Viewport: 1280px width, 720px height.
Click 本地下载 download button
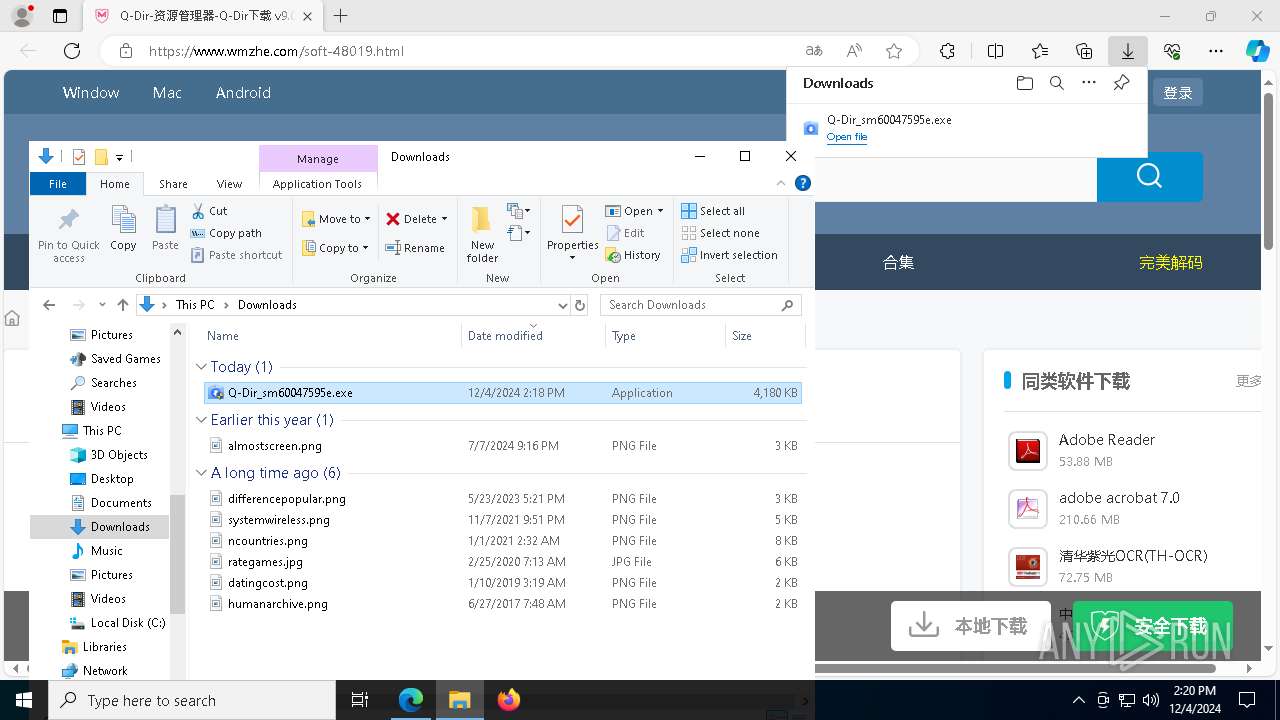tap(970, 626)
